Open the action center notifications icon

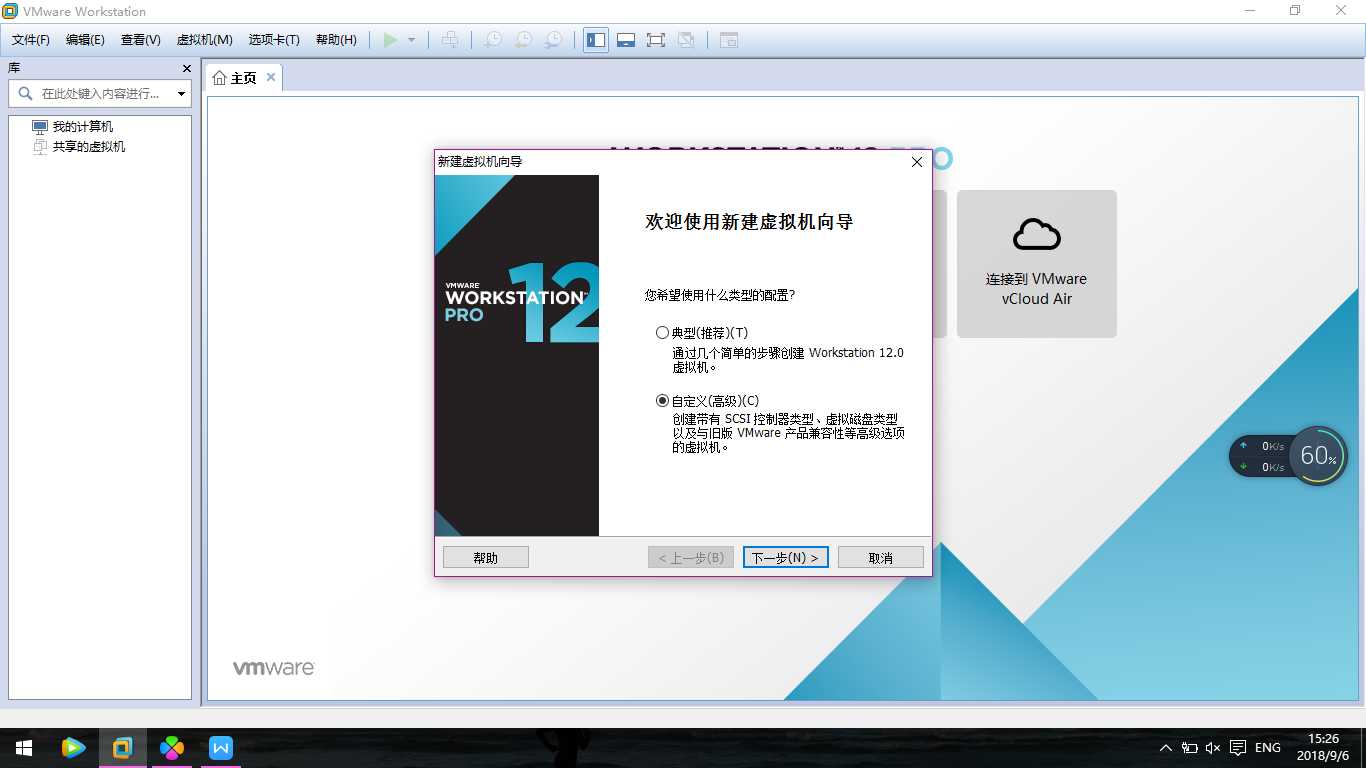pyautogui.click(x=1238, y=748)
